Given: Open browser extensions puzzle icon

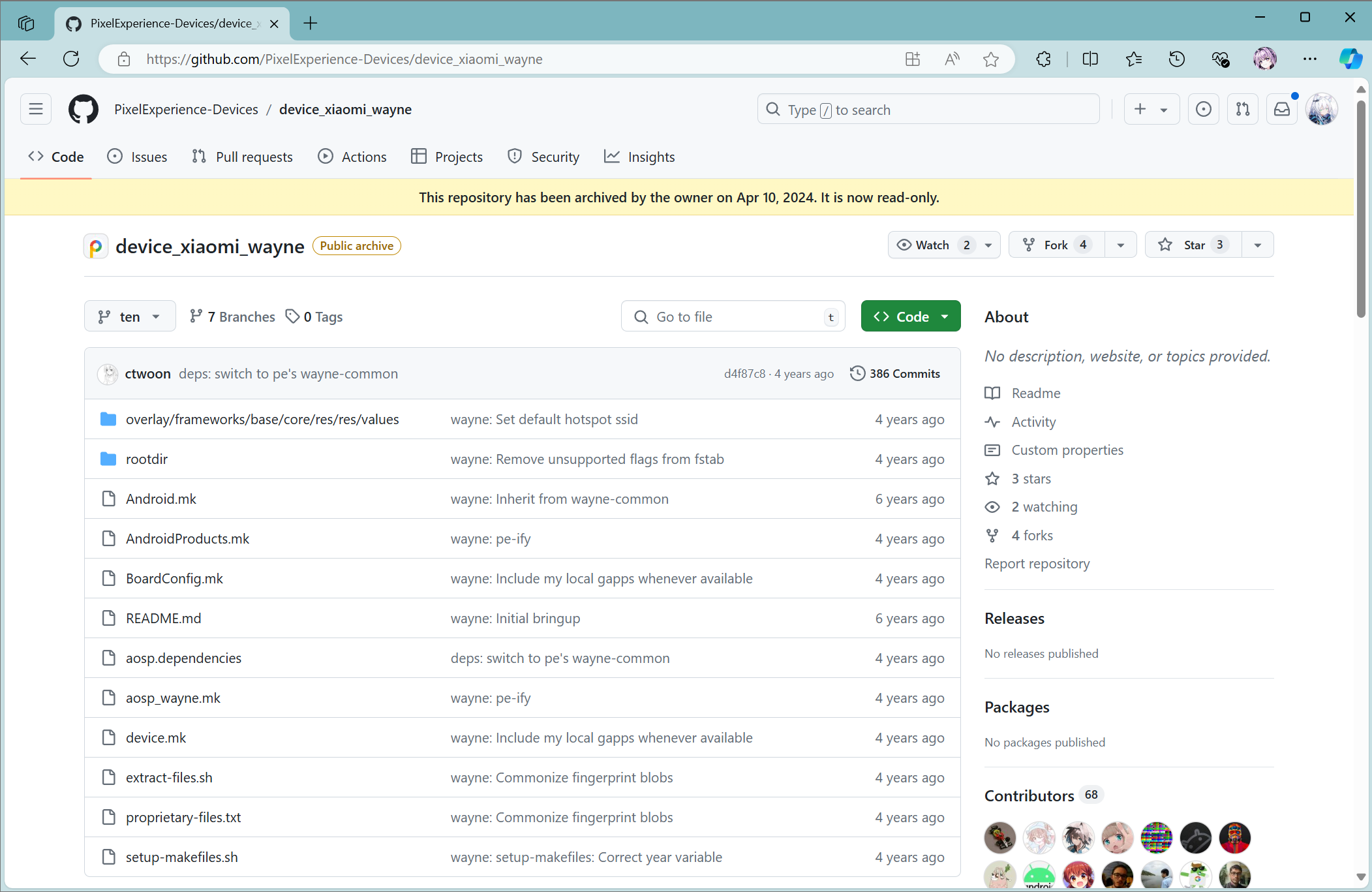Looking at the screenshot, I should tap(1043, 59).
